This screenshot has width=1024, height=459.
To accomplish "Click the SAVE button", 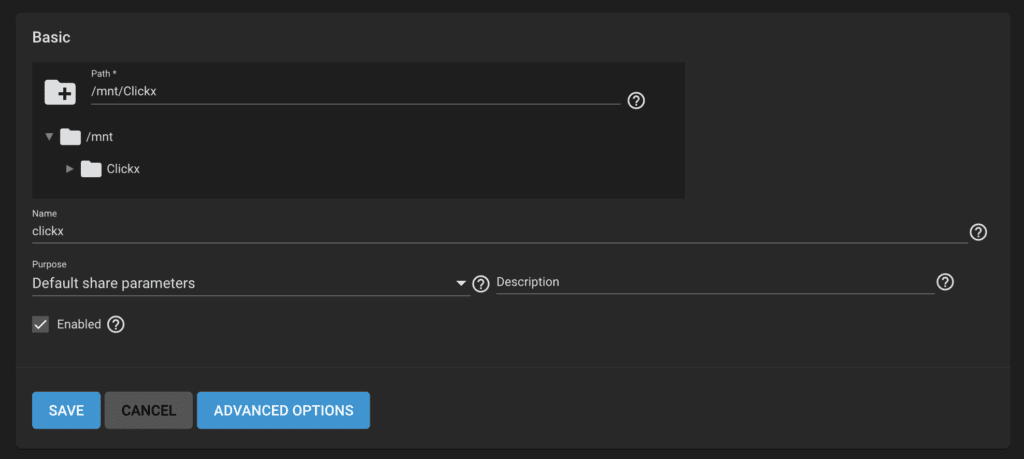I will 66,411.
